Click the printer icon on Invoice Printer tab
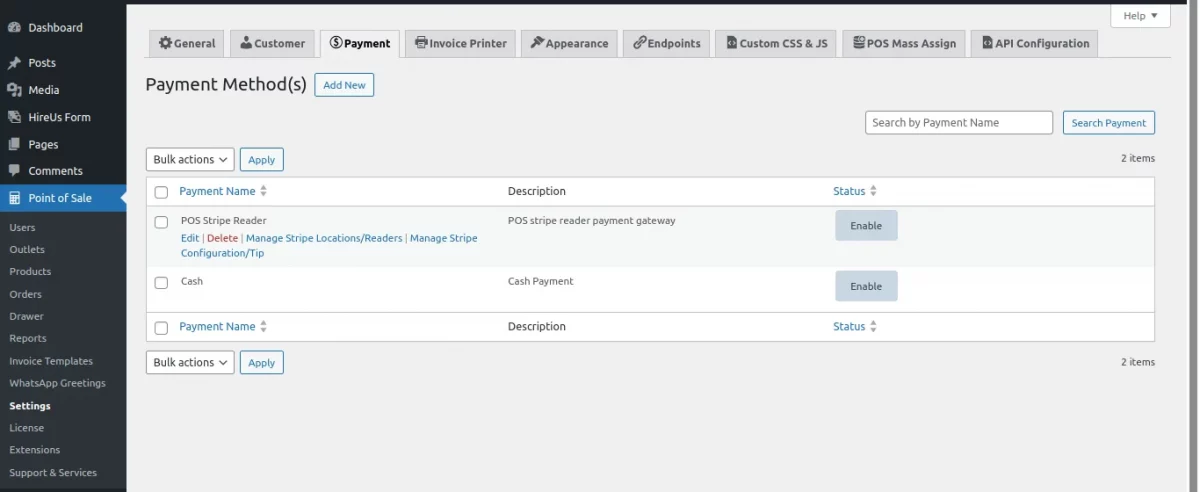Viewport: 1200px width, 492px height. [421, 43]
